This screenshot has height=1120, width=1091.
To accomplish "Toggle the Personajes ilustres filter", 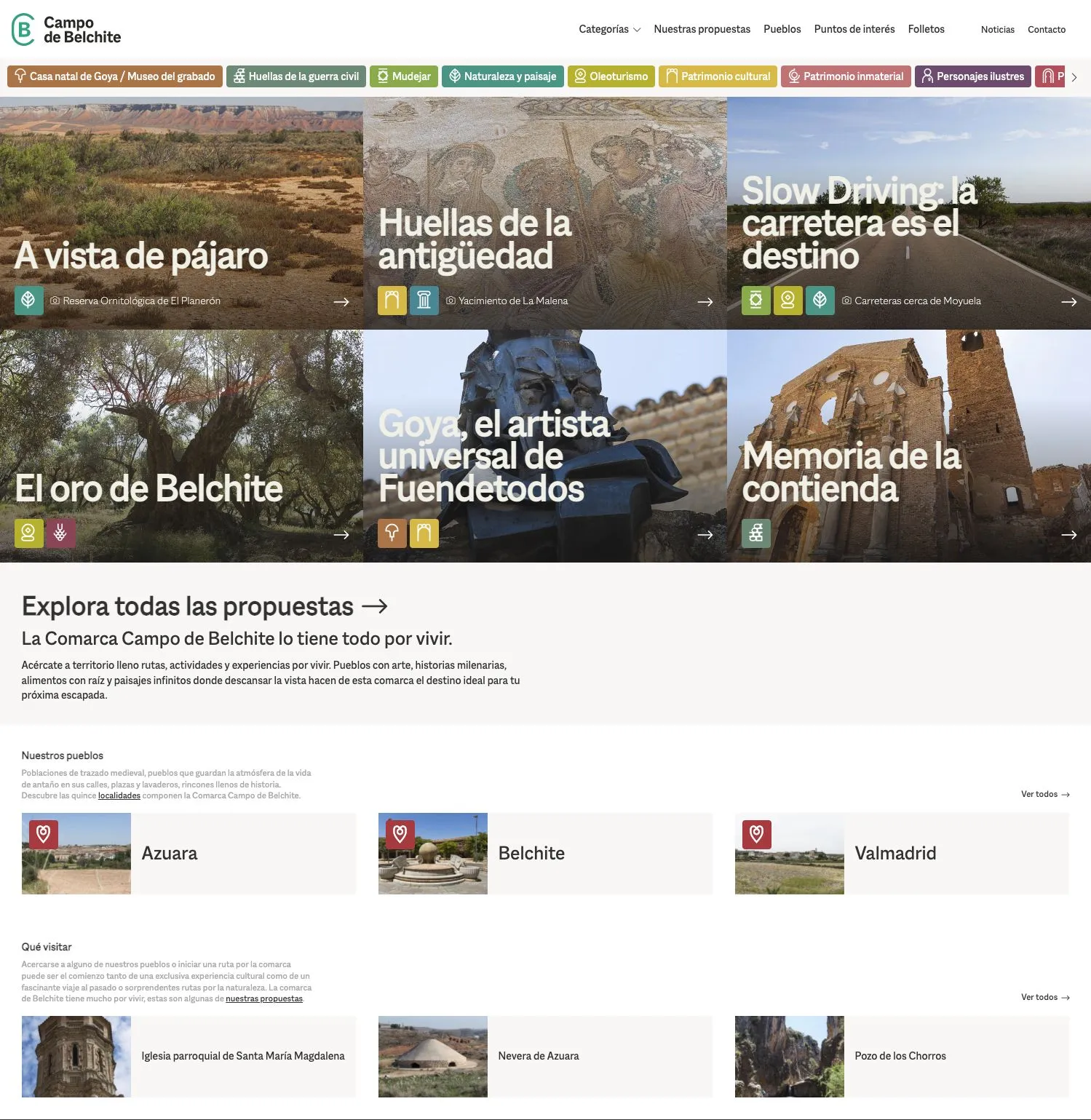I will (x=972, y=76).
